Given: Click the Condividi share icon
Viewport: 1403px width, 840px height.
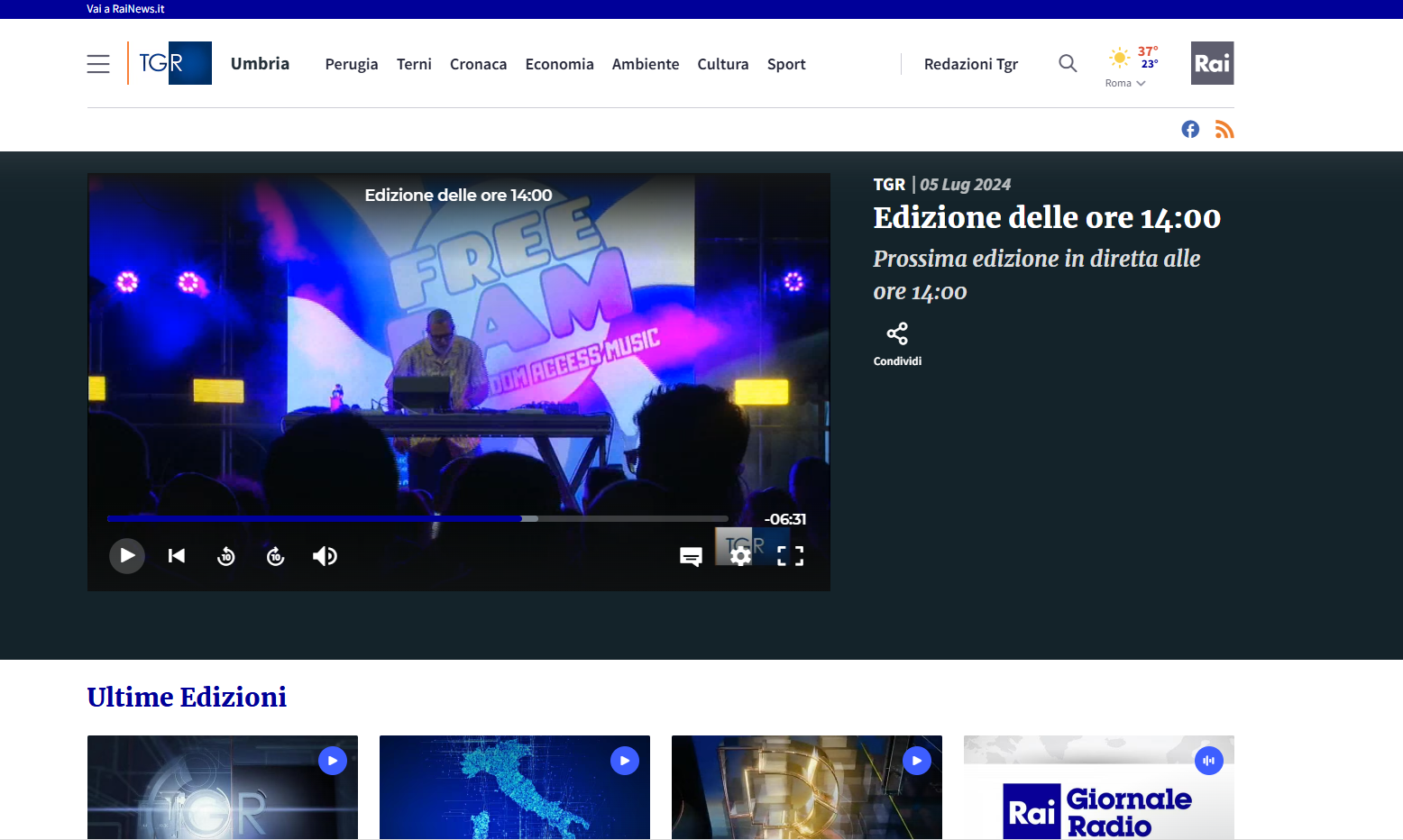Looking at the screenshot, I should pyautogui.click(x=897, y=334).
